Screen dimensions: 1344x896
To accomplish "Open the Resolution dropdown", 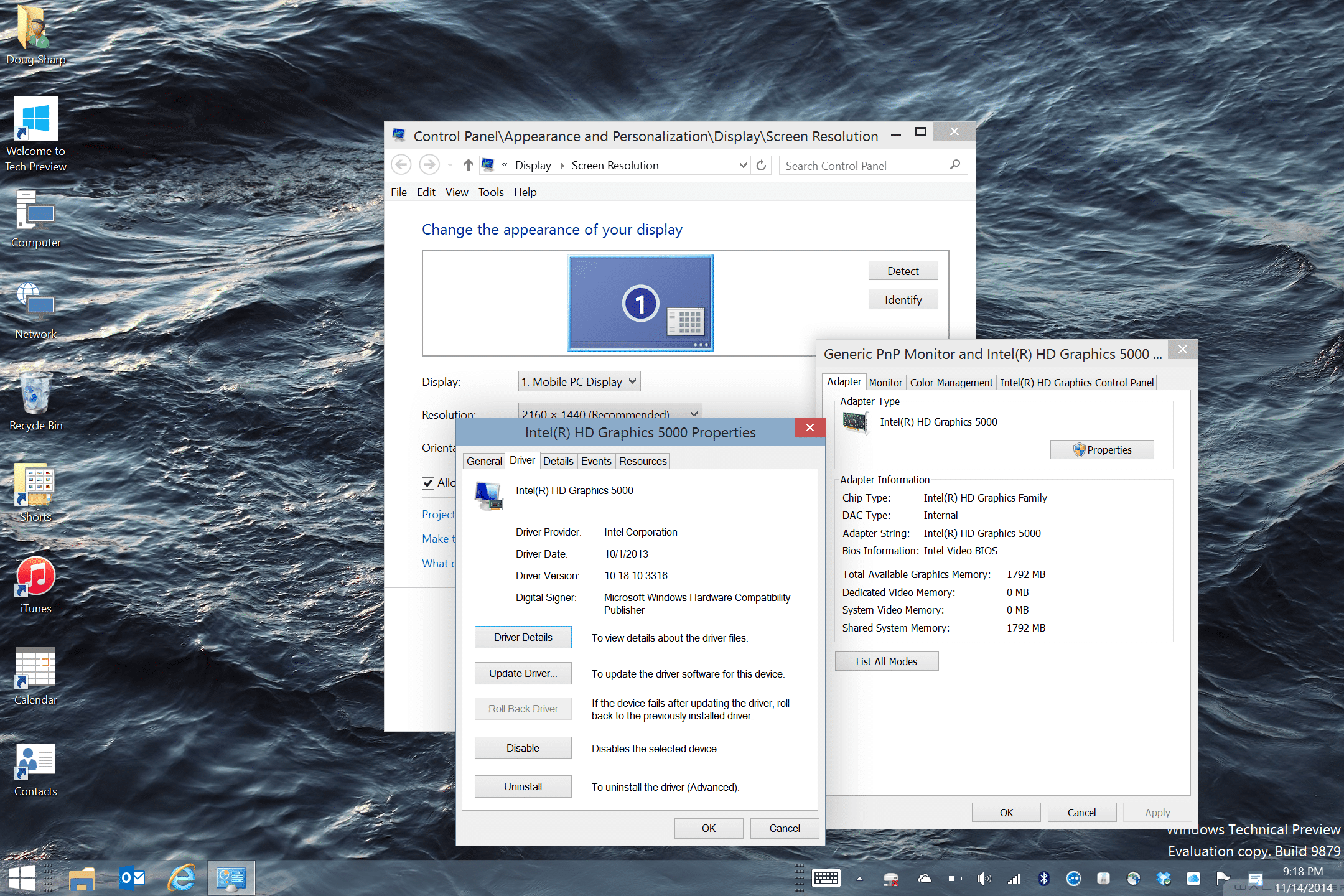I will [610, 411].
